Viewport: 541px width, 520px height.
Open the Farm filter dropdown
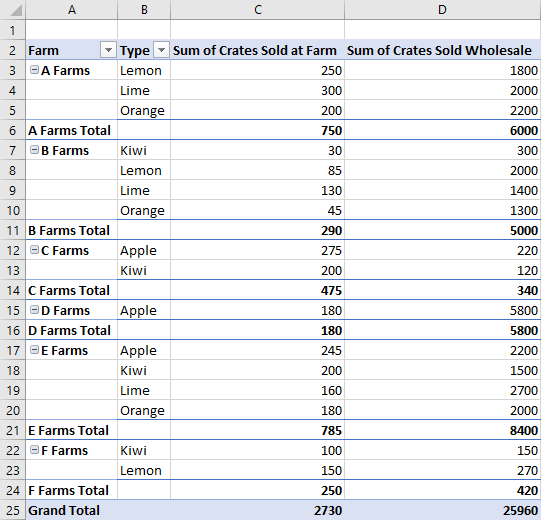click(x=108, y=50)
